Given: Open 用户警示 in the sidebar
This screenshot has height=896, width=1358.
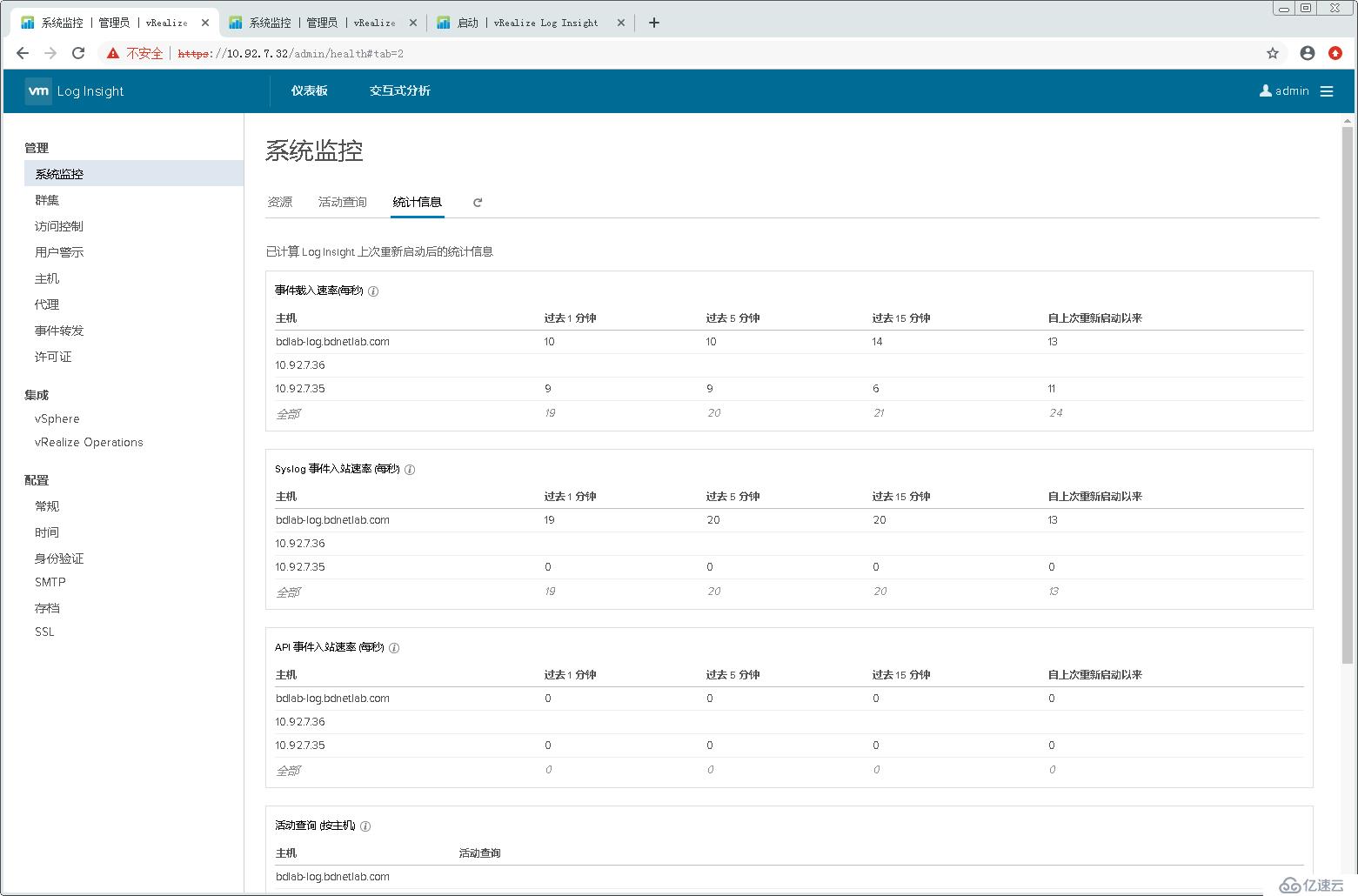Looking at the screenshot, I should pos(59,252).
